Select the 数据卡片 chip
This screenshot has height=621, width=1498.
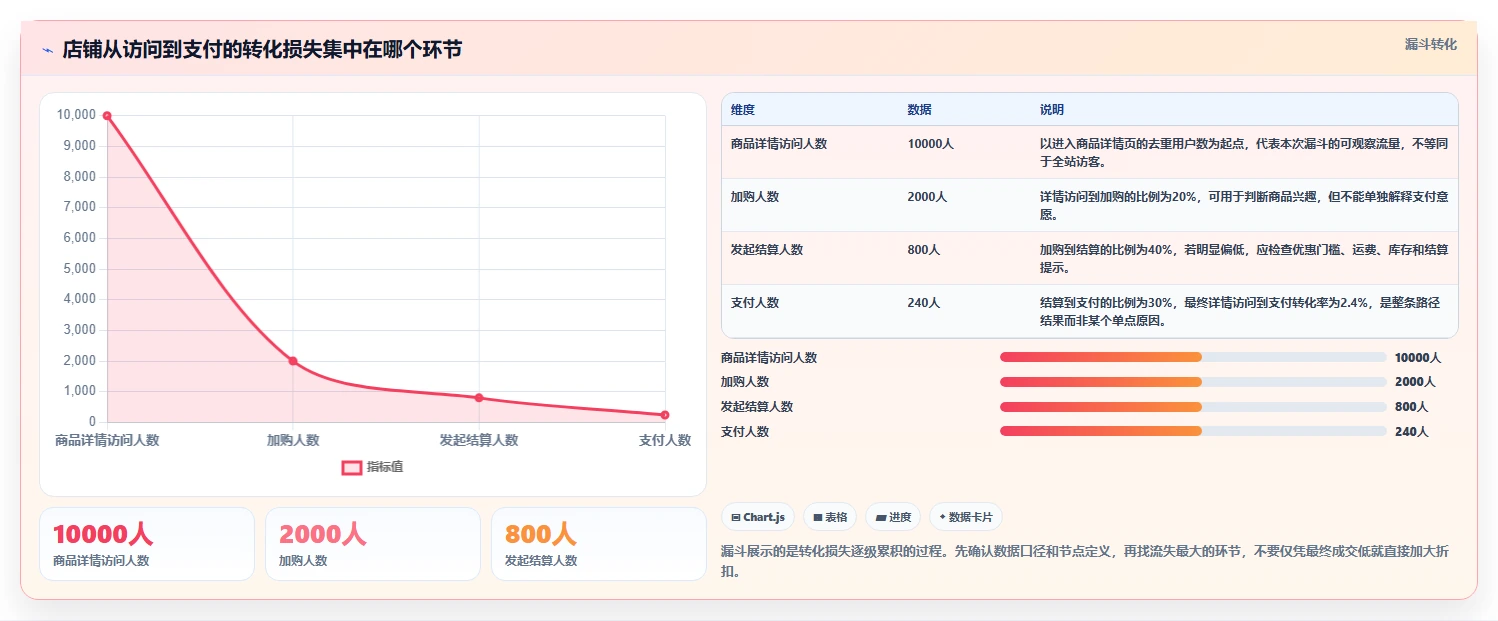coord(965,517)
